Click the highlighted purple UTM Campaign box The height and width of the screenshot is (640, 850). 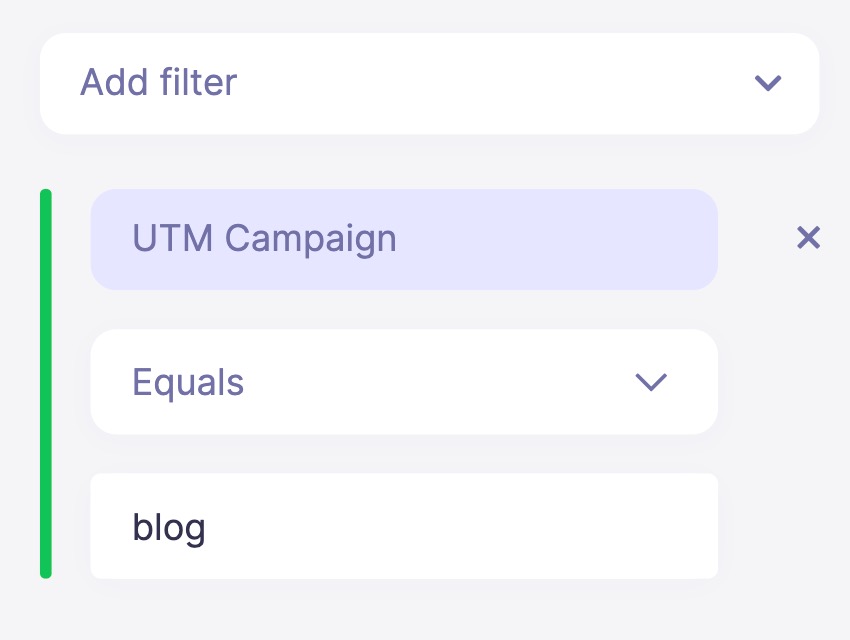404,239
